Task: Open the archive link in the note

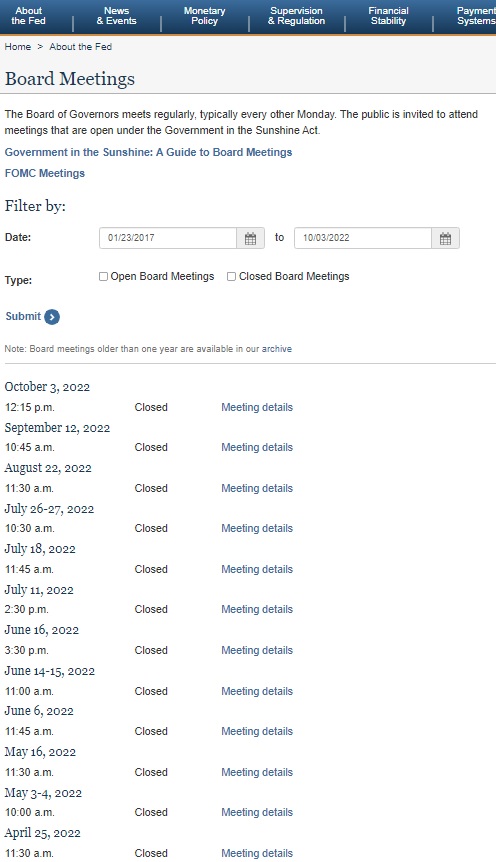Action: coord(277,349)
